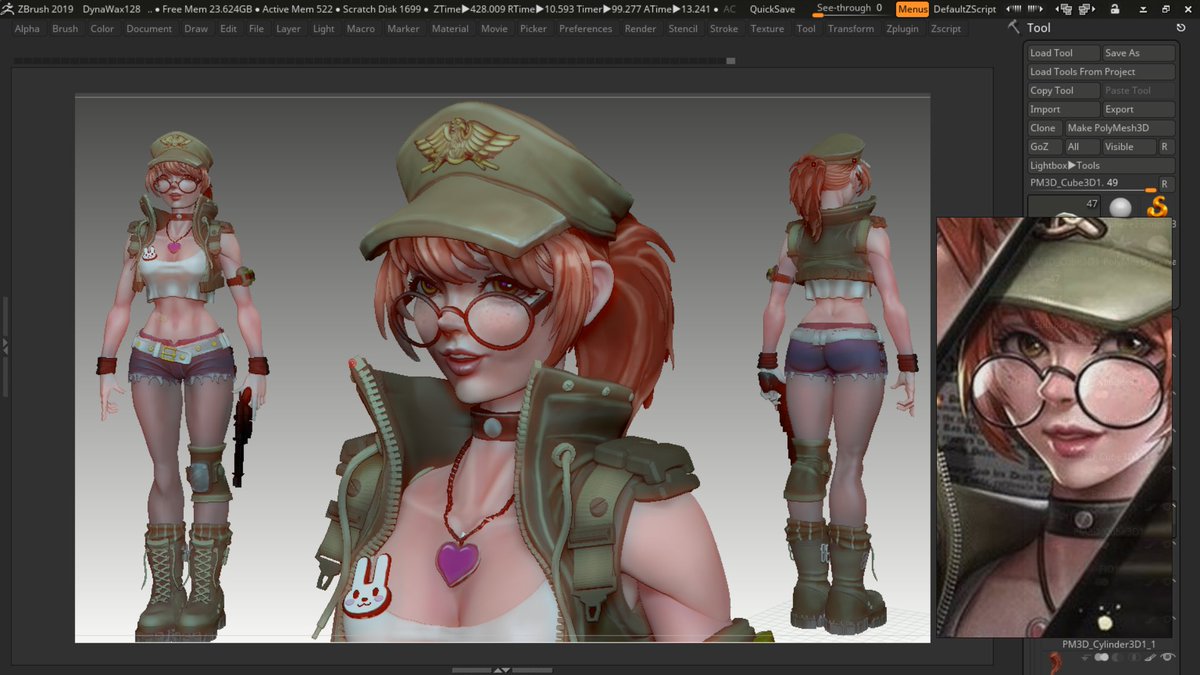The image size is (1200, 675).
Task: Open the Document menu
Action: (x=149, y=29)
